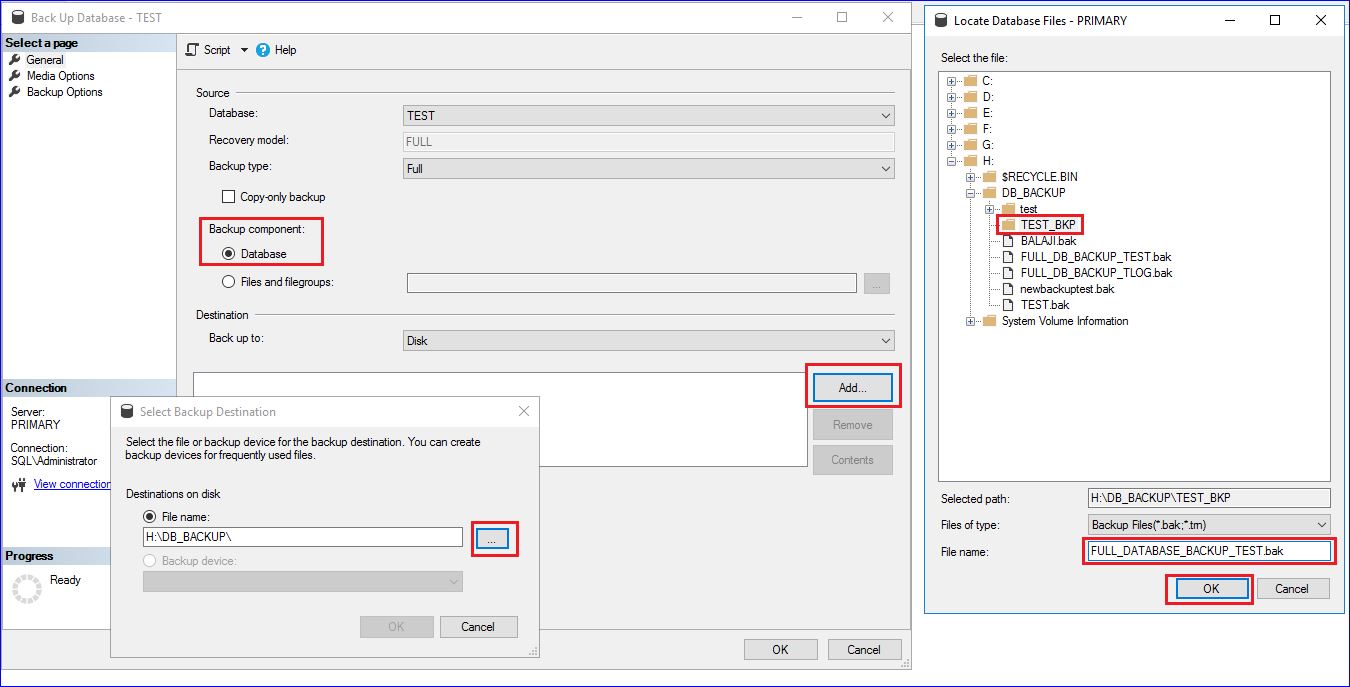Open the Backup type dropdown
1350x687 pixels.
point(648,169)
